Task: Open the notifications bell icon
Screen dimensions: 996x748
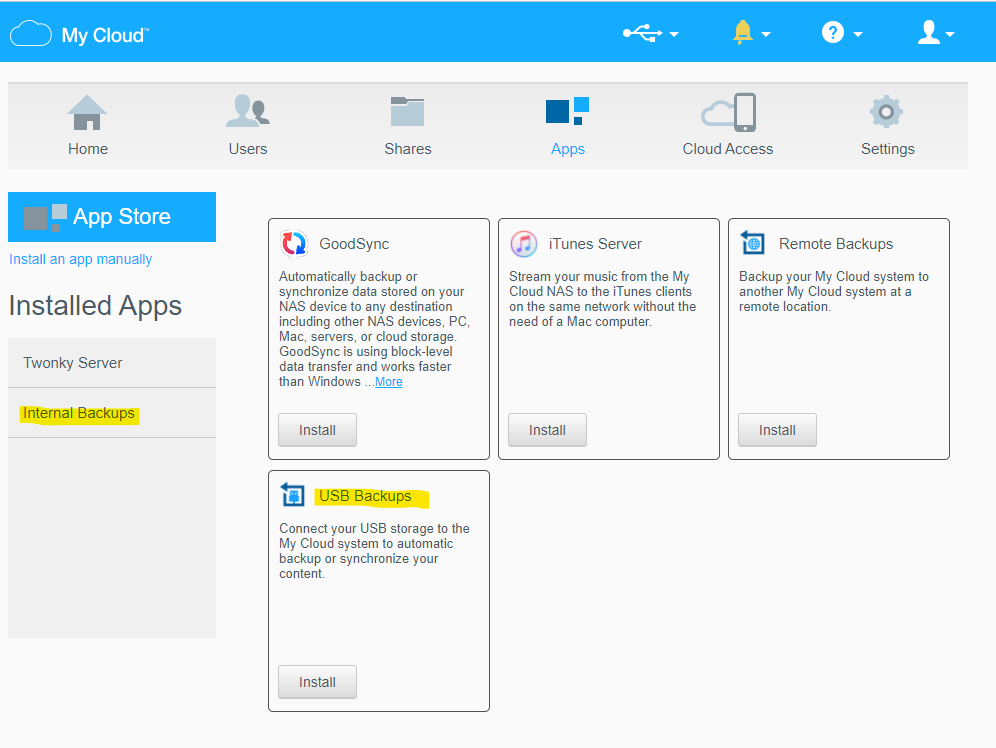Action: 743,32
